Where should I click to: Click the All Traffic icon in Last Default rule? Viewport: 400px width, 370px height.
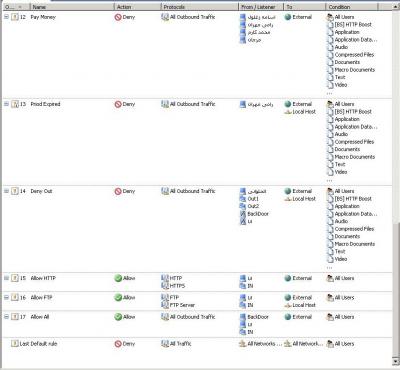pyautogui.click(x=165, y=344)
